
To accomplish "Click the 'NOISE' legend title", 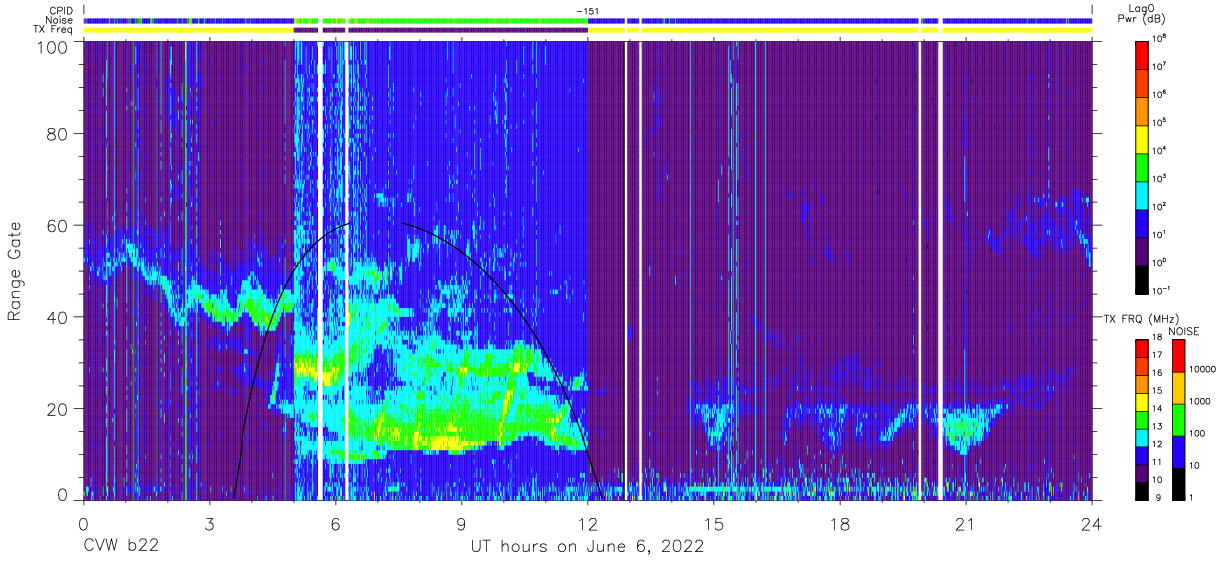I will pos(1184,330).
